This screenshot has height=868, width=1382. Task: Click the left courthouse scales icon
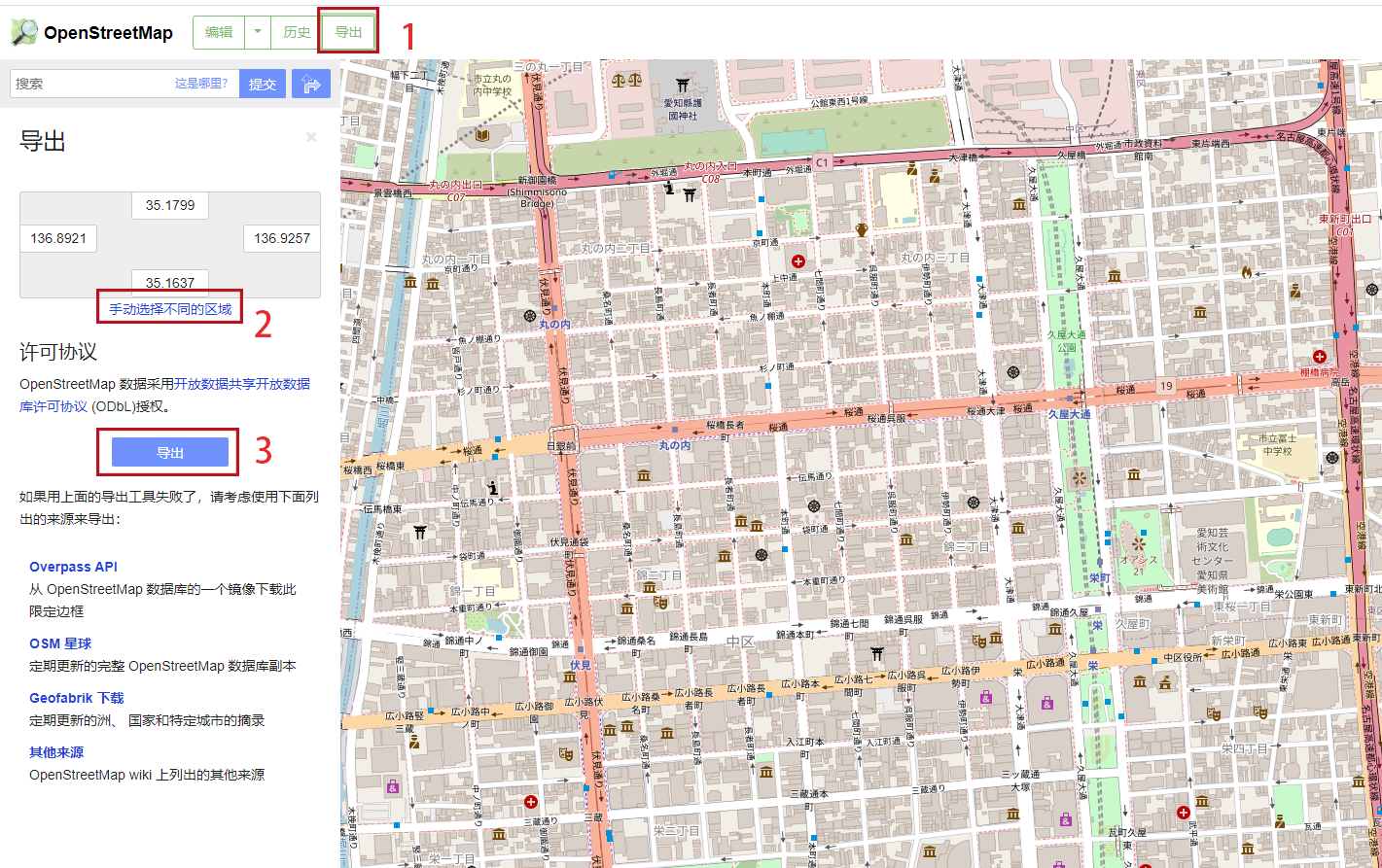pyautogui.click(x=619, y=80)
